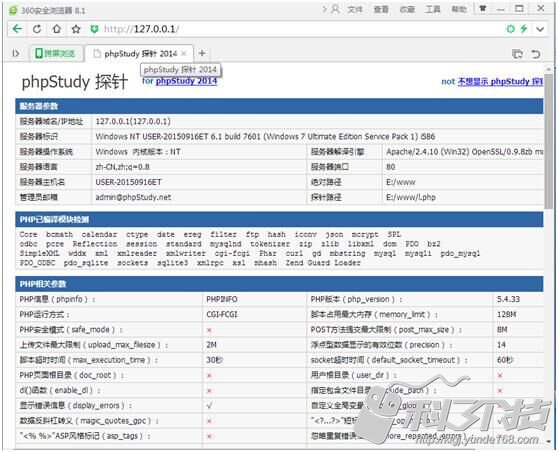Click the user account icon in title bar
The height and width of the screenshot is (452, 558).
click(335, 9)
